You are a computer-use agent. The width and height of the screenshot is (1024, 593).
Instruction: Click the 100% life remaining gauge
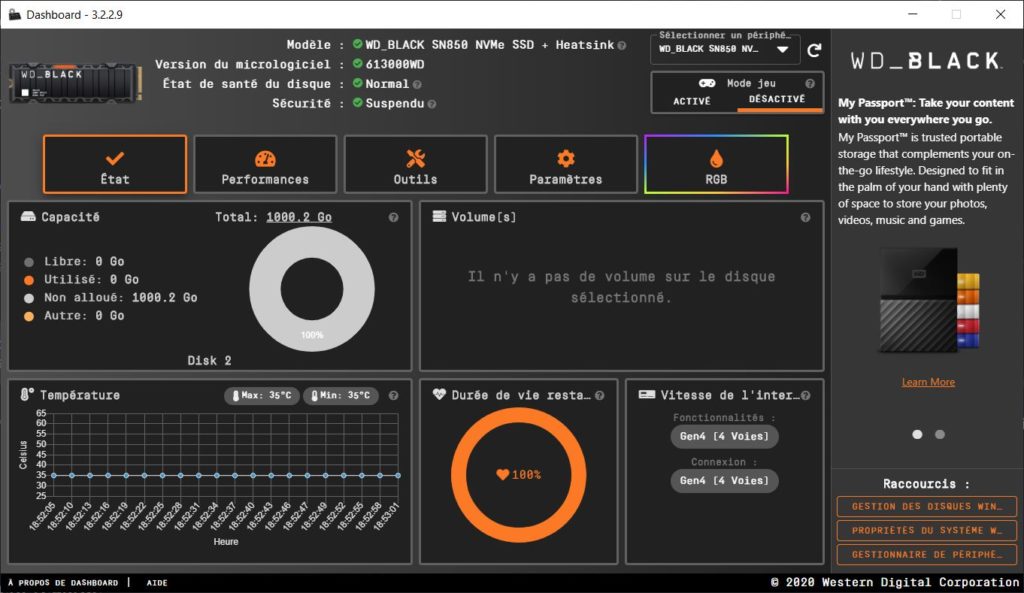pos(519,475)
